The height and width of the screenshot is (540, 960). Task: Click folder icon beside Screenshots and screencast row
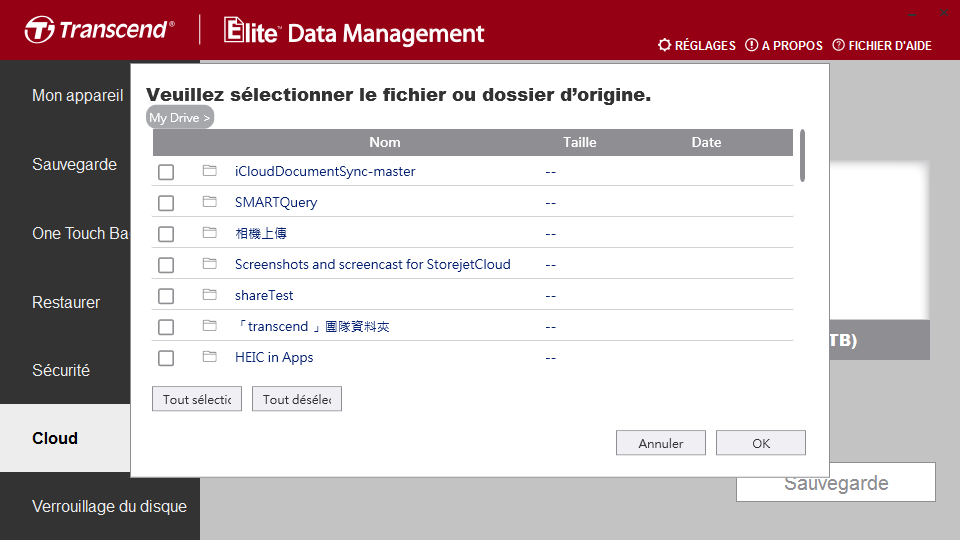click(x=209, y=264)
